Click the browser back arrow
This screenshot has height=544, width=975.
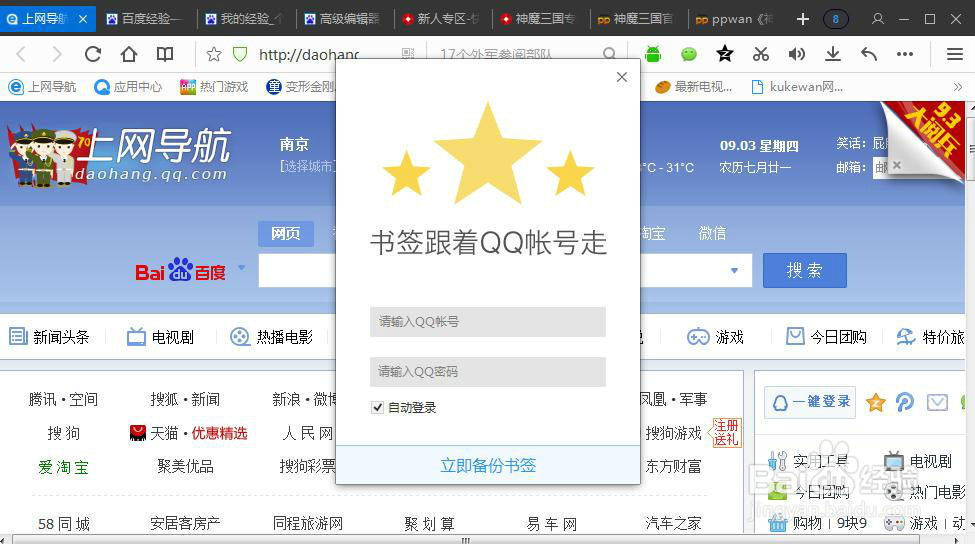(21, 55)
